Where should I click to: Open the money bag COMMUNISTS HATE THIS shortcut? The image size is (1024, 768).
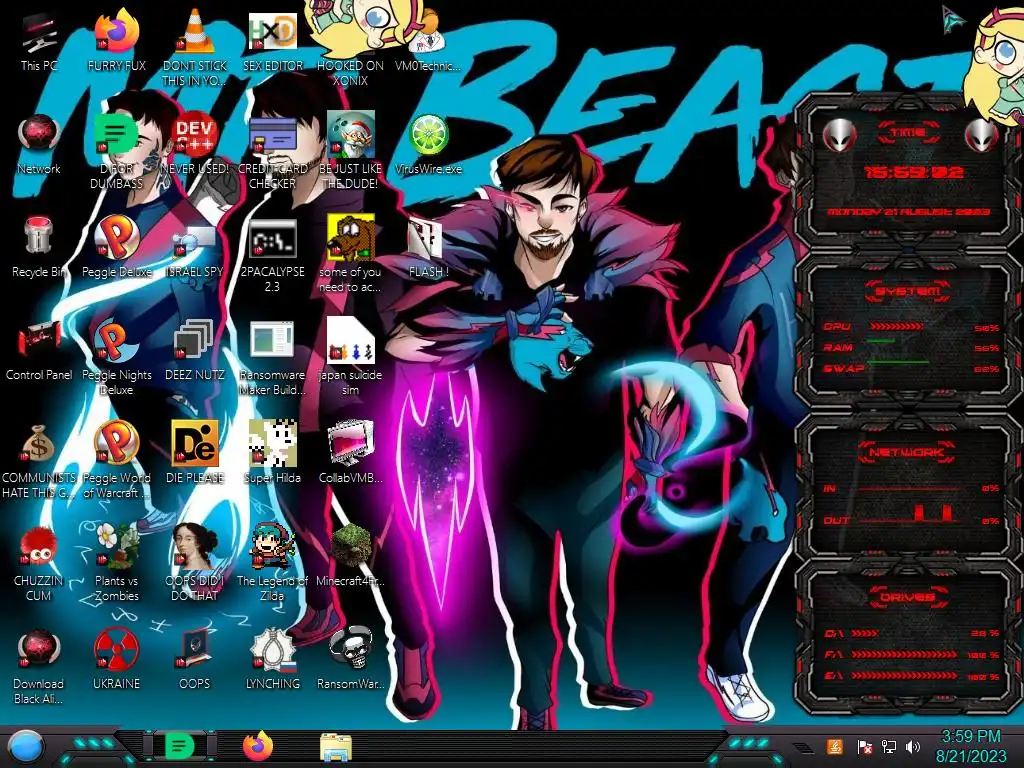(39, 460)
